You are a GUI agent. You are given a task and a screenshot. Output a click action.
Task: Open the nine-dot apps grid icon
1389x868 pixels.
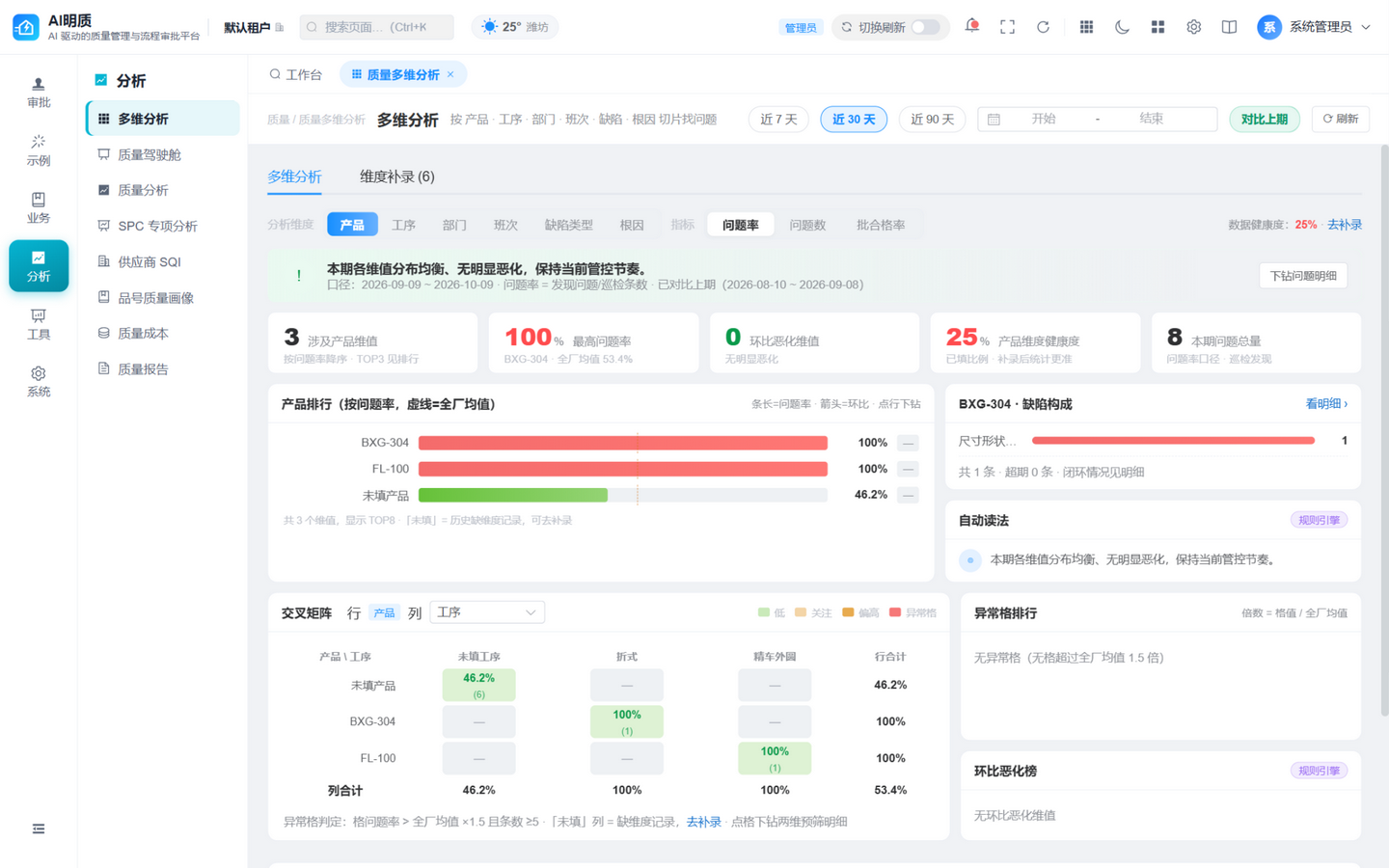(1086, 27)
